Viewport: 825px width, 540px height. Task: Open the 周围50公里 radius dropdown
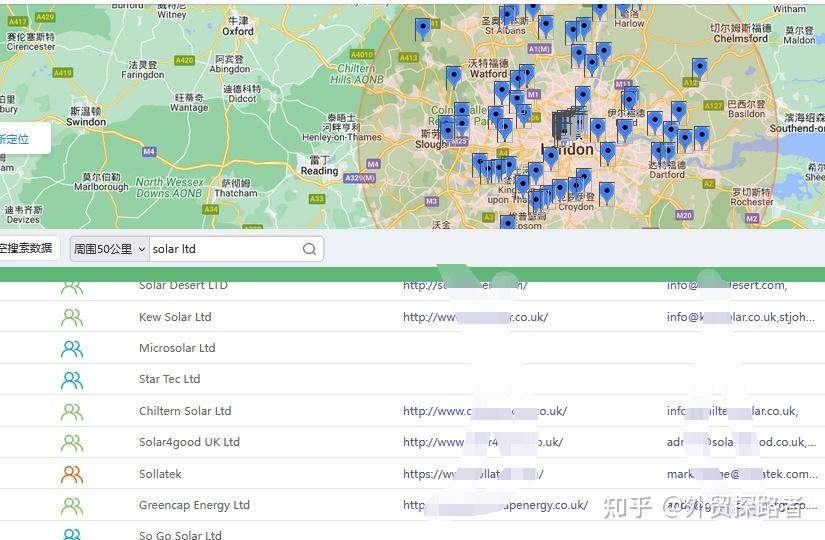point(109,249)
